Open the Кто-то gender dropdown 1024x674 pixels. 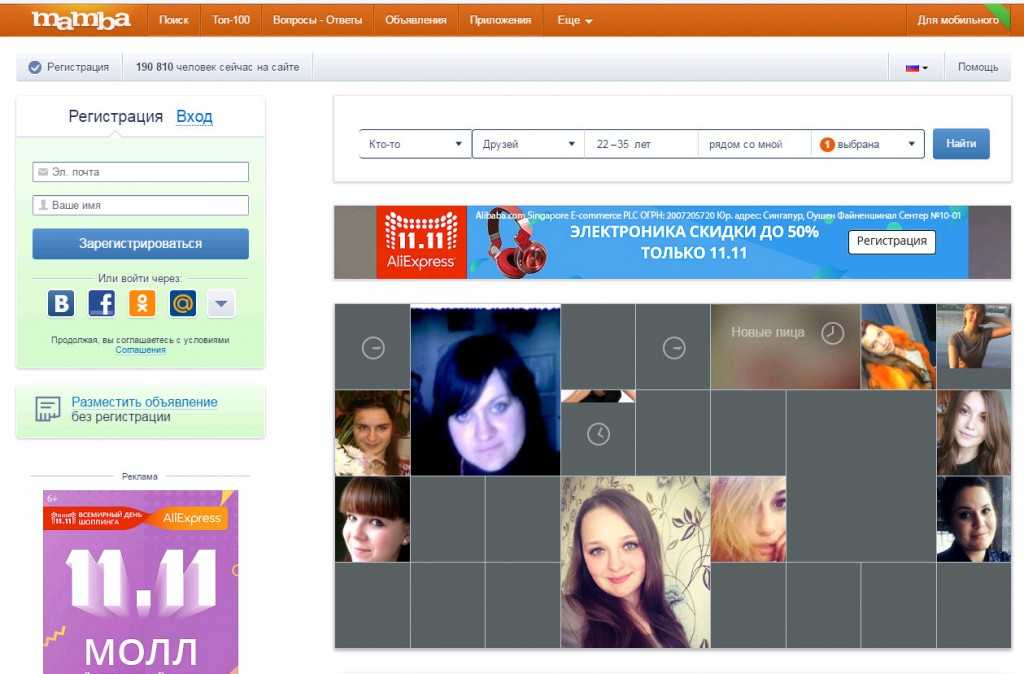point(415,144)
